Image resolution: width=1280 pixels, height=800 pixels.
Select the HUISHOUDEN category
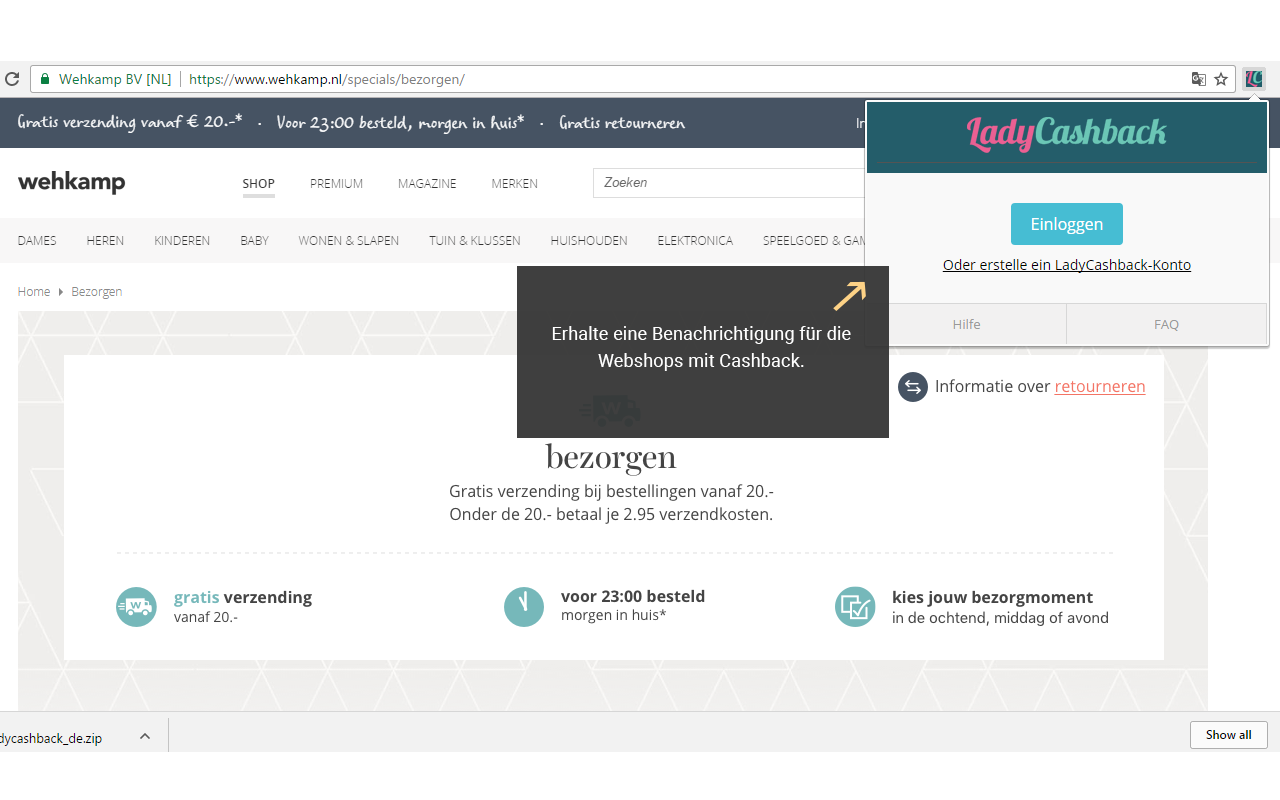click(589, 241)
